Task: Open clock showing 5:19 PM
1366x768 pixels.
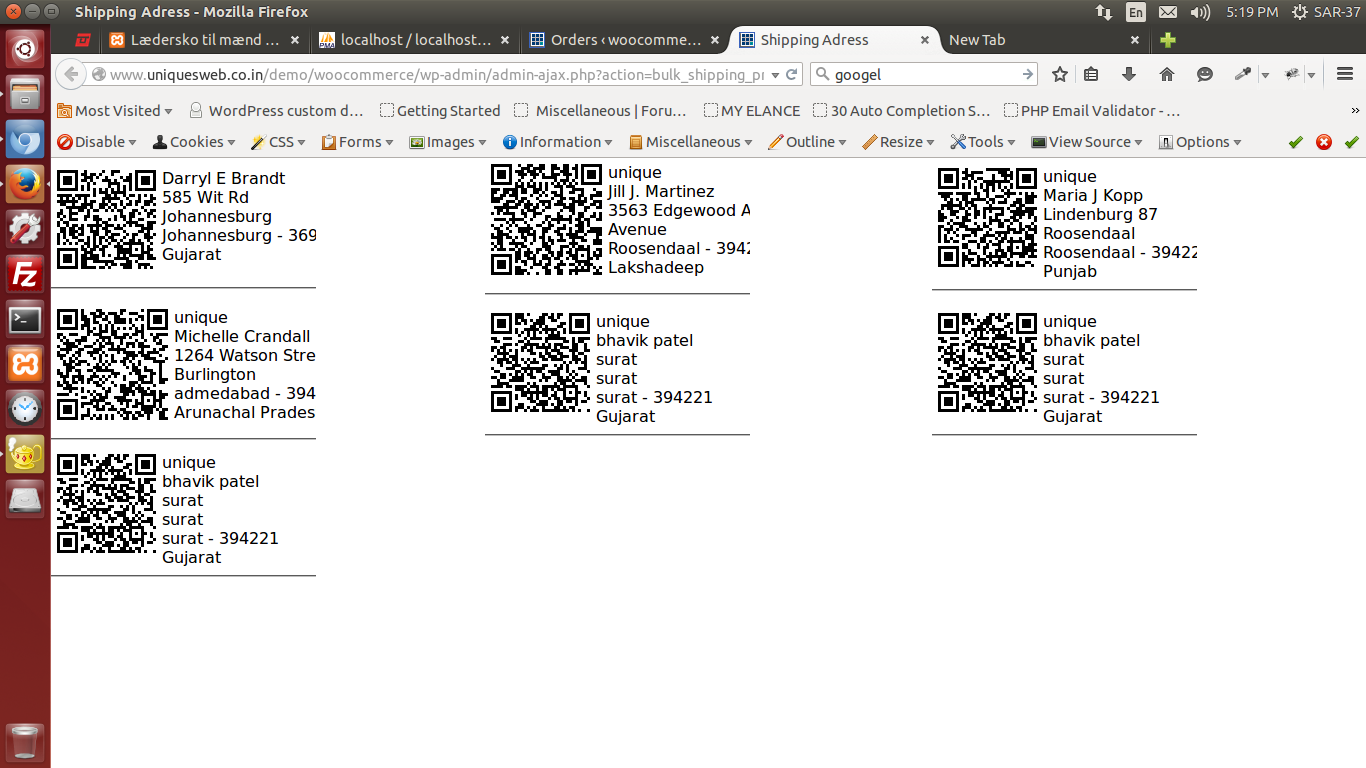Action: coord(1252,12)
